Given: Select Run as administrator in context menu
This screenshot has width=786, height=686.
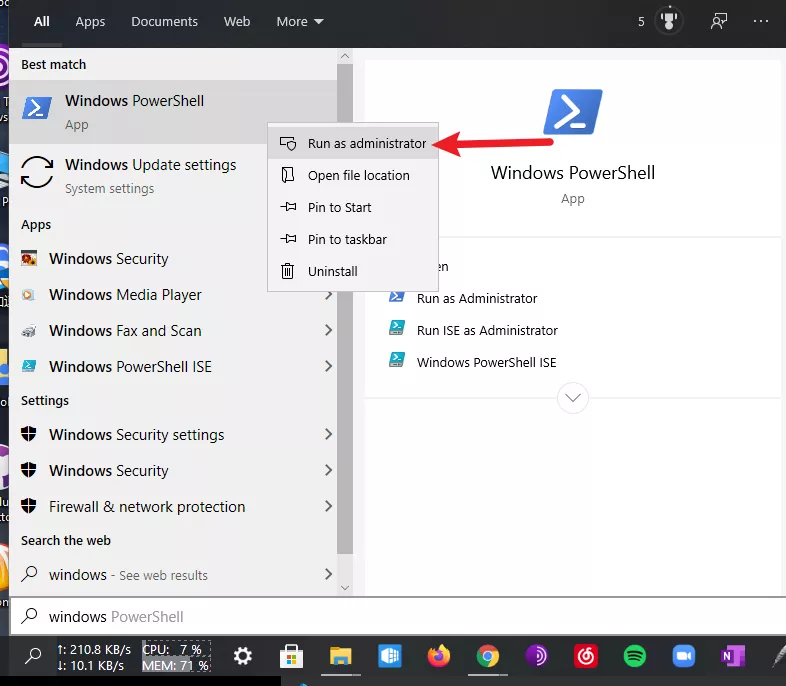Looking at the screenshot, I should [x=353, y=143].
